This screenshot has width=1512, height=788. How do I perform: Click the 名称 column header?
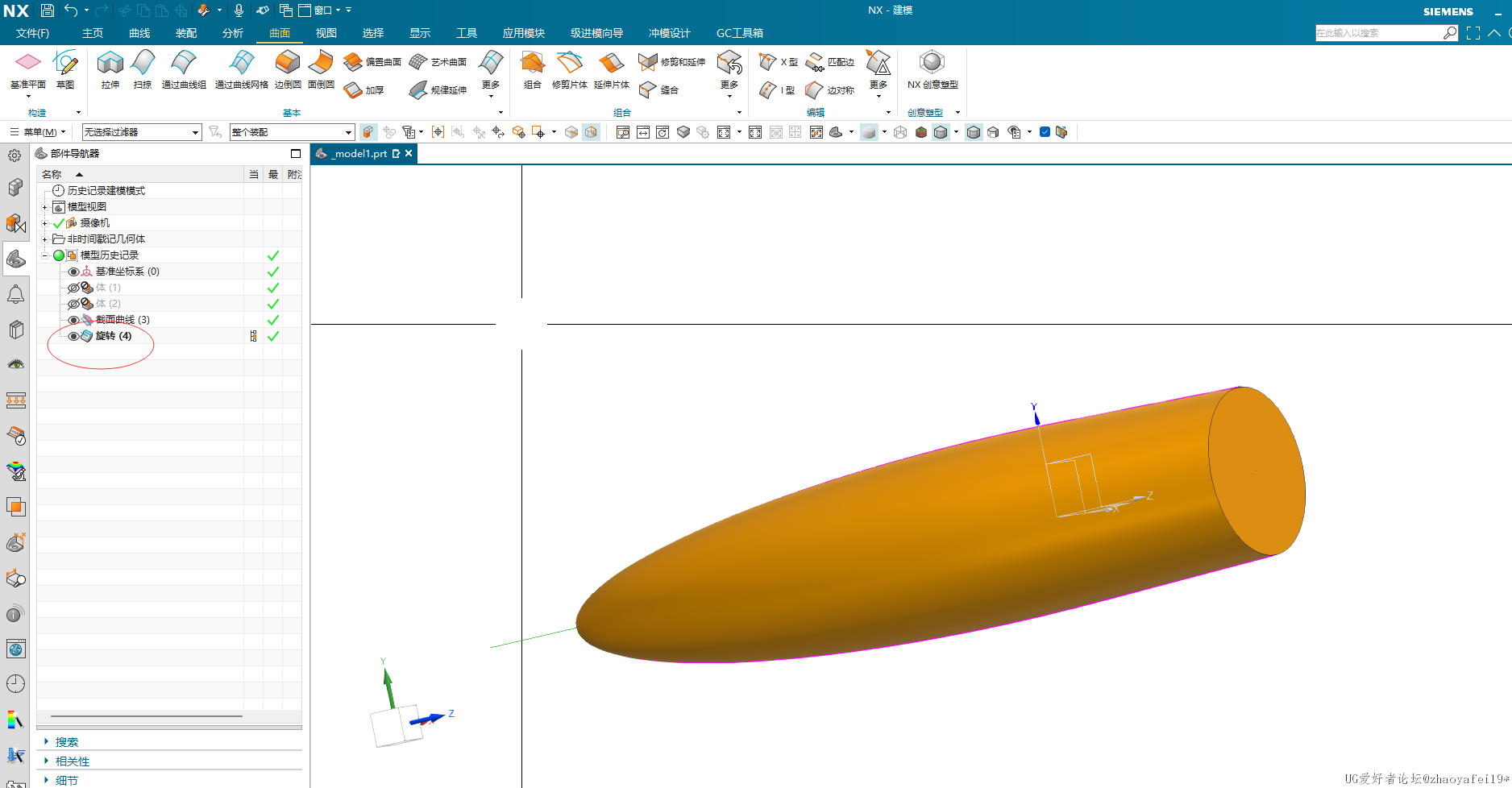(140, 175)
